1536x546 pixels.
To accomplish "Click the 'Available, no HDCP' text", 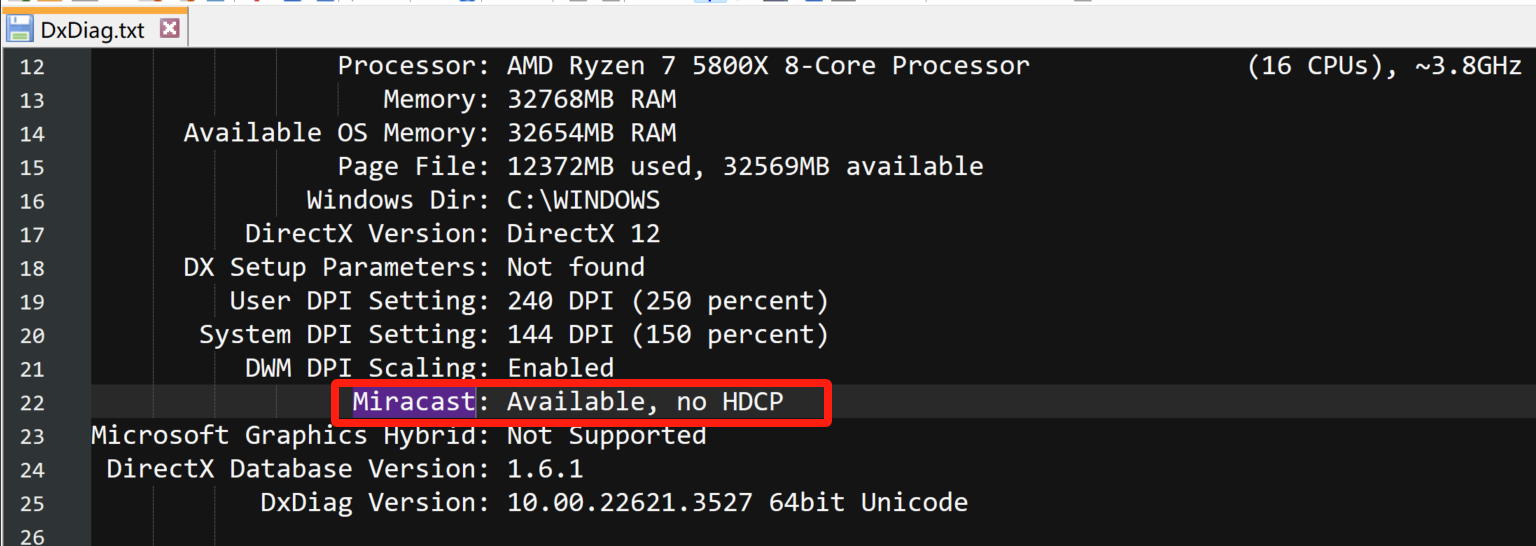I will tap(645, 402).
